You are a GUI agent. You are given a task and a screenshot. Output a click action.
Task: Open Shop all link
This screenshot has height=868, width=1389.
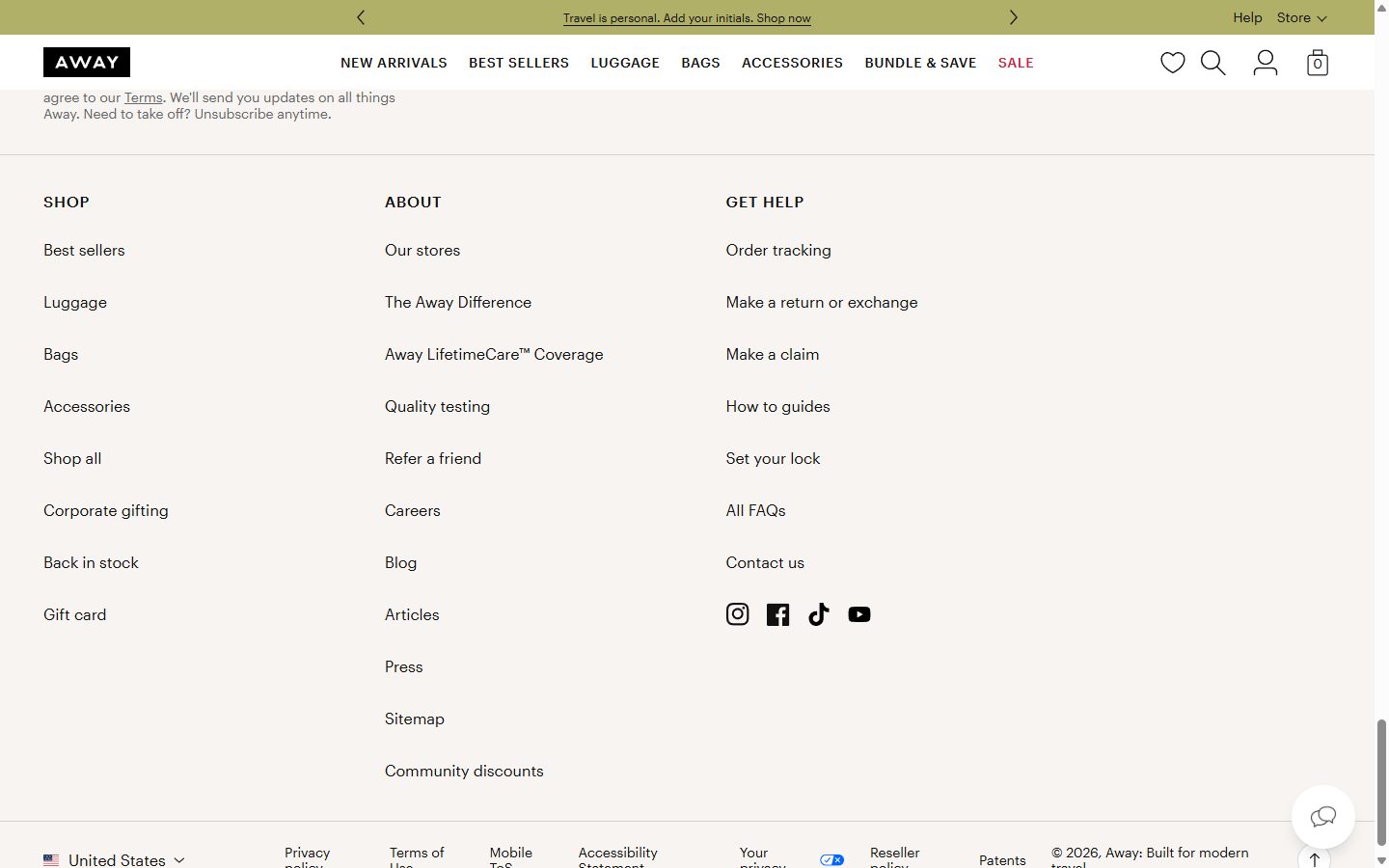tap(72, 458)
